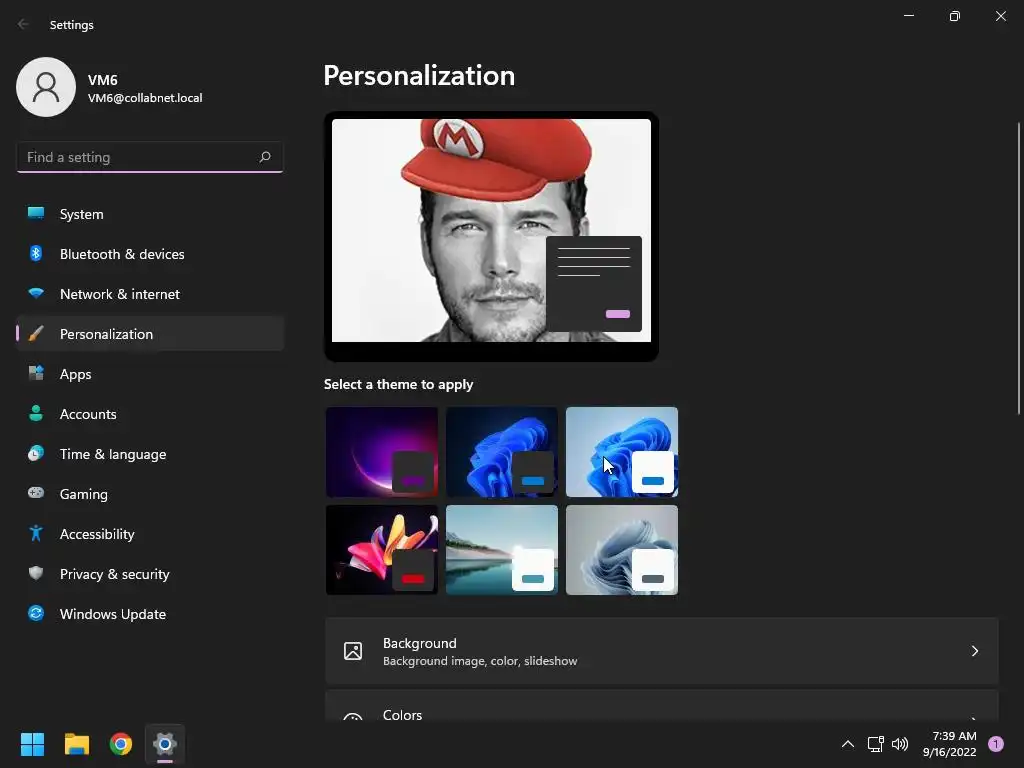The height and width of the screenshot is (768, 1024).
Task: Open Time & language settings
Action: pos(150,453)
